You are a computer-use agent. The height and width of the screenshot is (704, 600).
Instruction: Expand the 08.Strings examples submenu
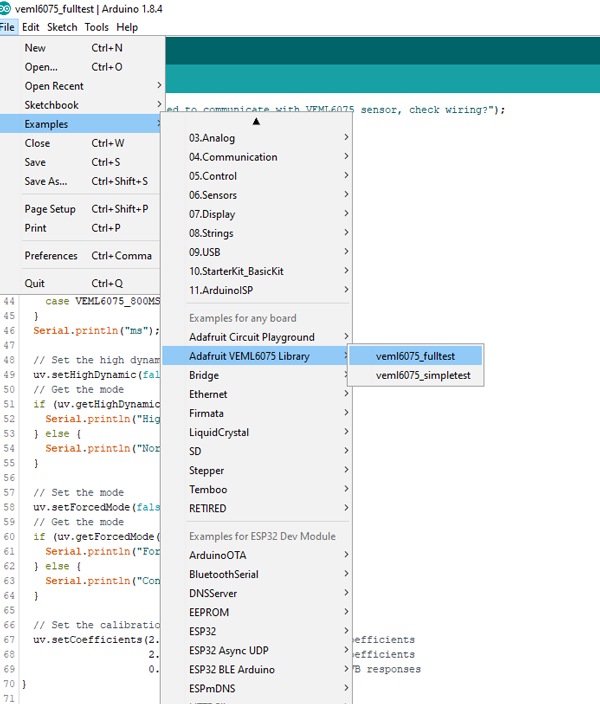[256, 233]
